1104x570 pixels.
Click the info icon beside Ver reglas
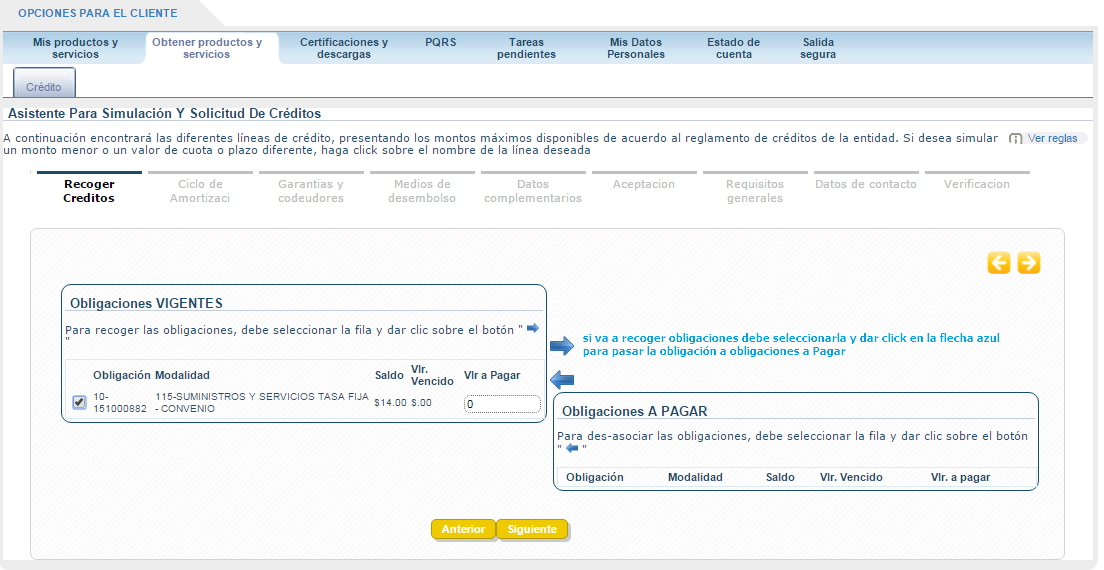click(1015, 139)
